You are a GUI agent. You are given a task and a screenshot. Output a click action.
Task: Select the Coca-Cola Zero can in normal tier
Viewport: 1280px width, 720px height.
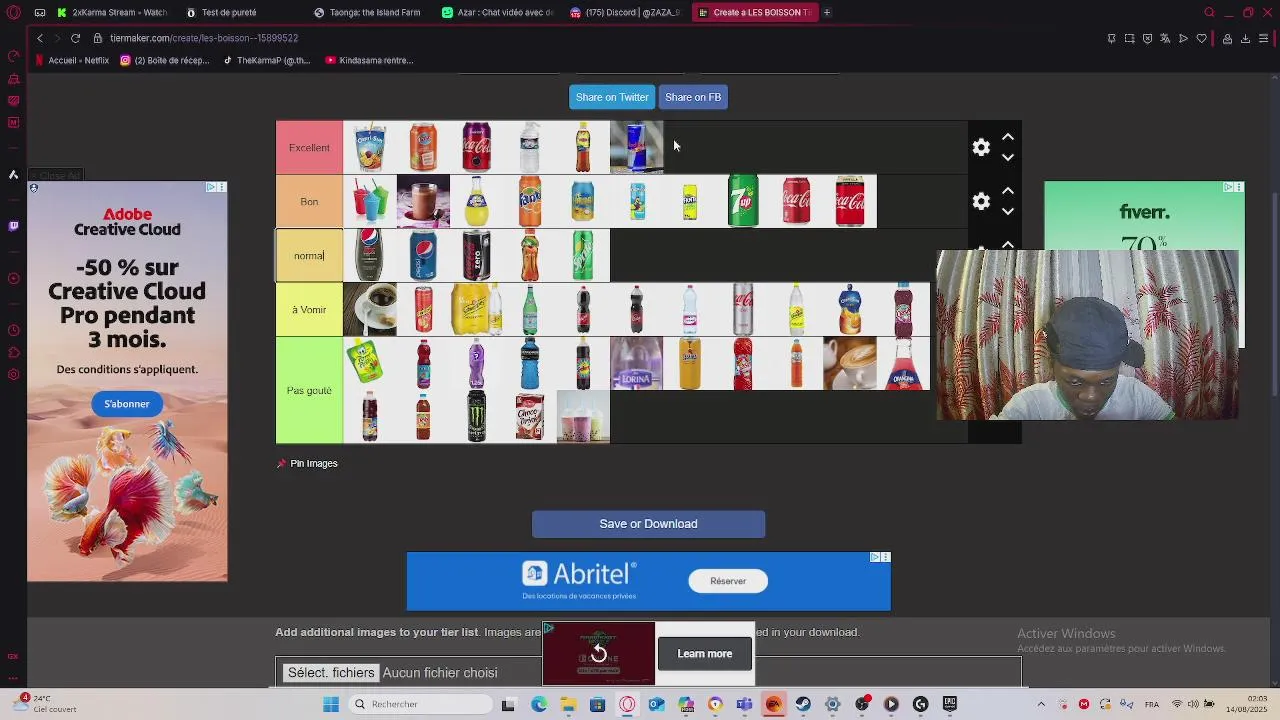click(x=476, y=255)
